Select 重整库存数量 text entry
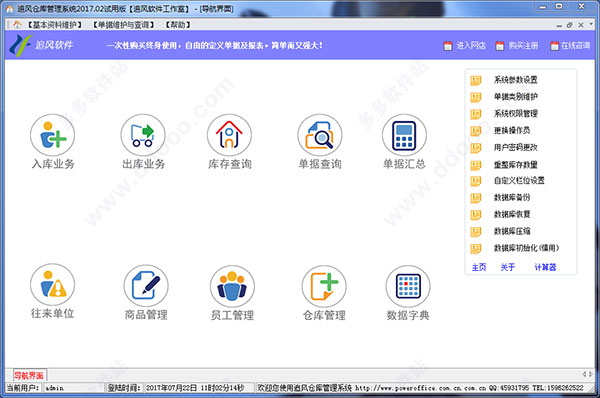 click(515, 165)
